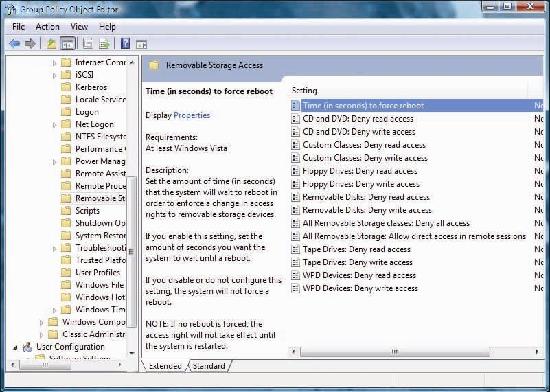The image size is (550, 392).
Task: Select Tape Drives: Deny write access
Action: pyautogui.click(x=357, y=262)
